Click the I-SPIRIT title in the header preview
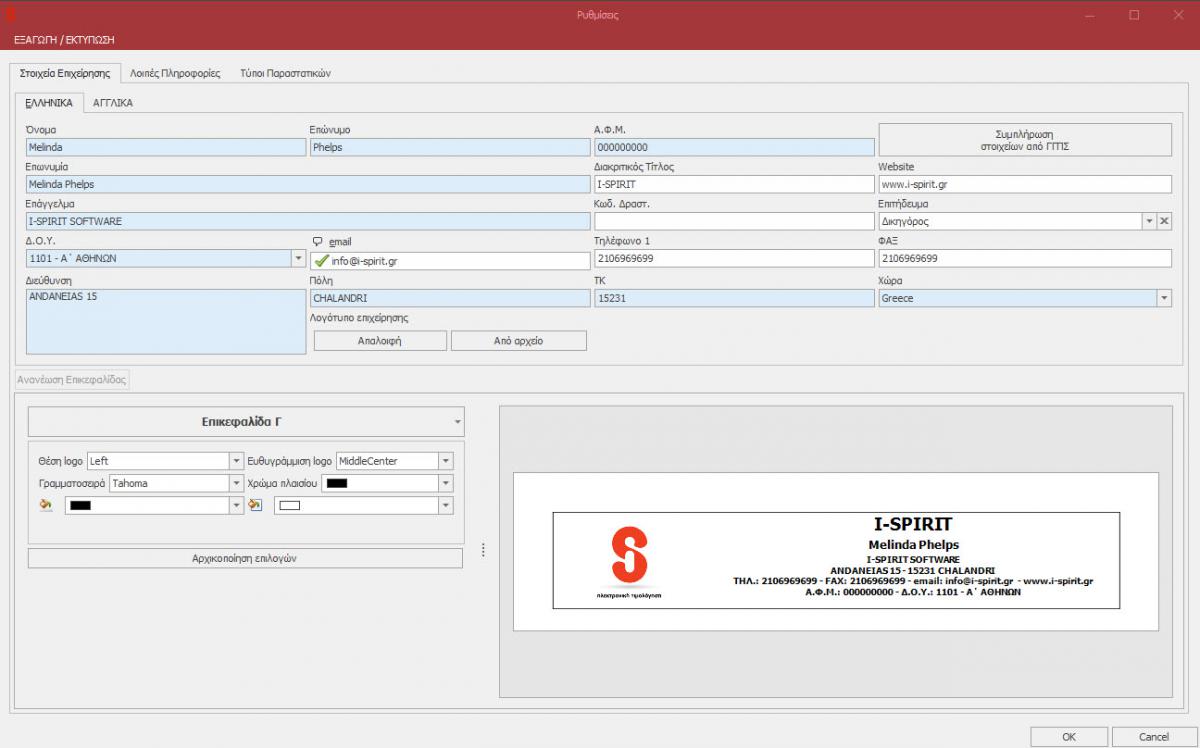Screen dimensions: 1200x748 [913, 524]
